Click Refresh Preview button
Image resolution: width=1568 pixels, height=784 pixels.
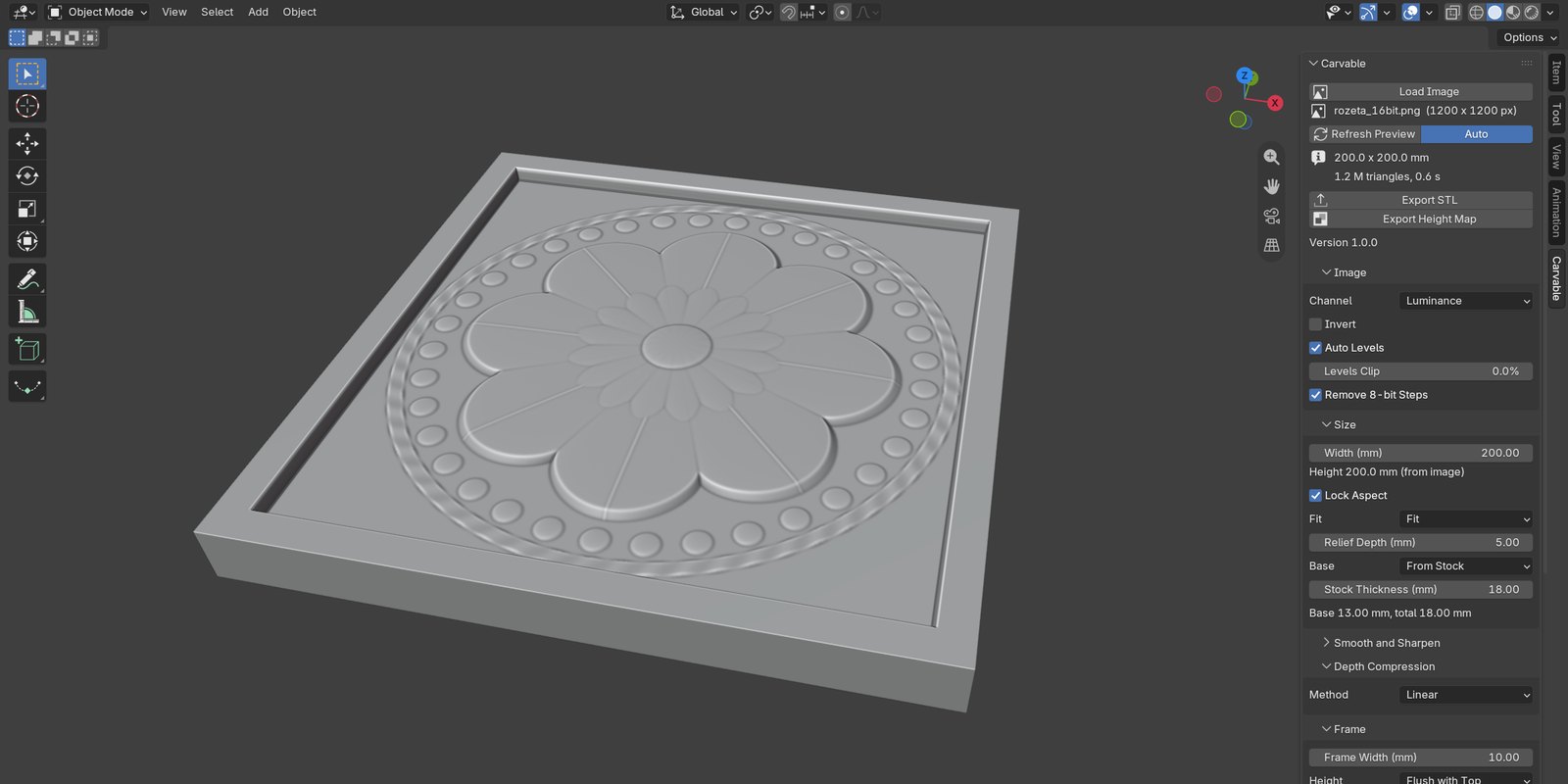pos(1365,134)
